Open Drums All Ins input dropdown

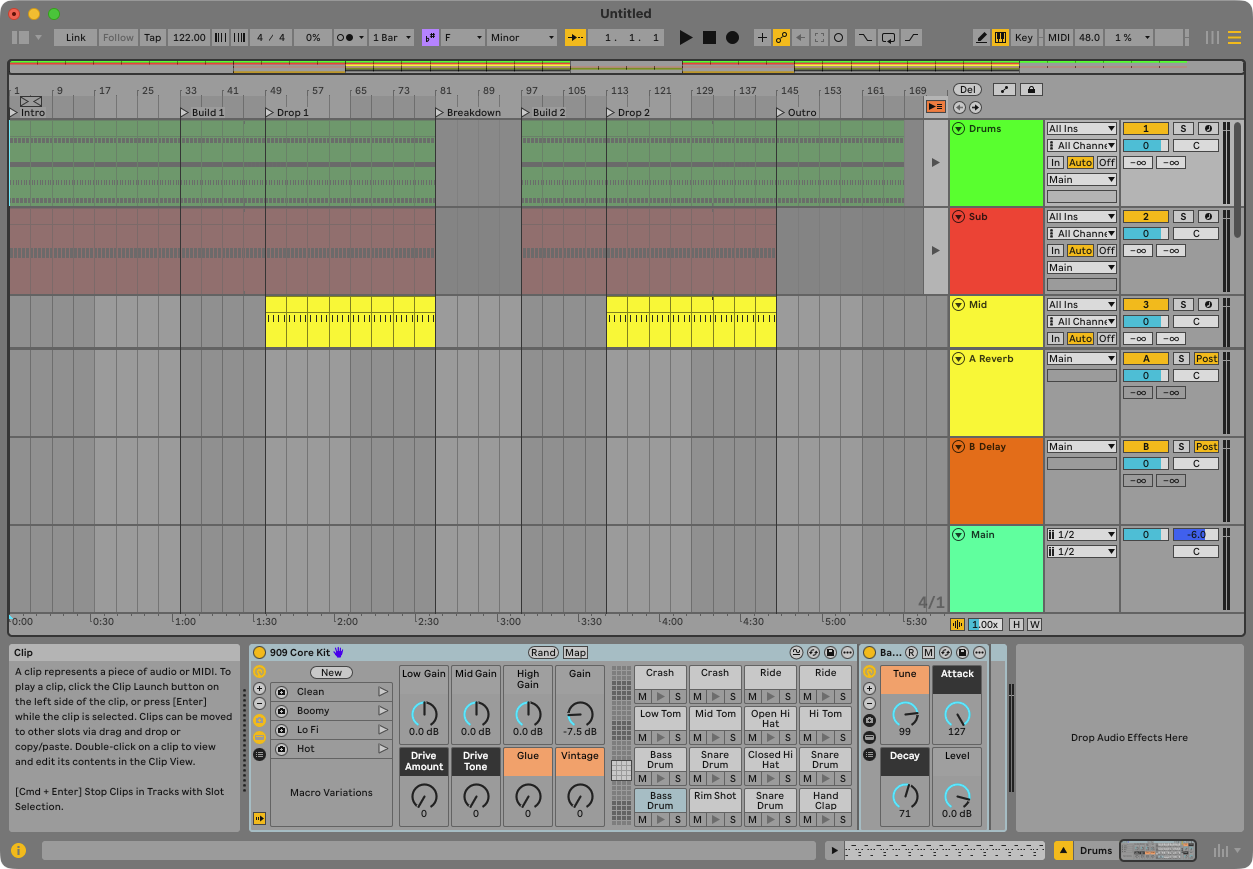click(1081, 128)
